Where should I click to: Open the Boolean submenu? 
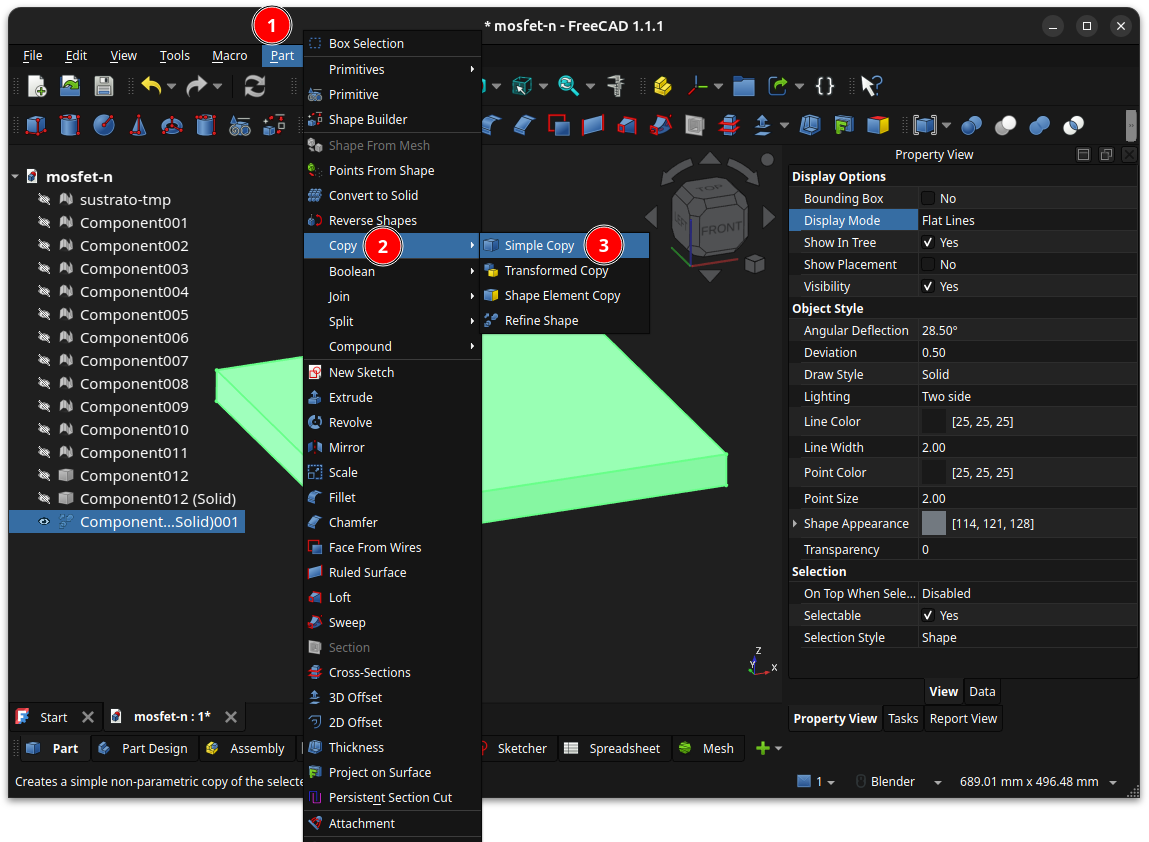[392, 271]
